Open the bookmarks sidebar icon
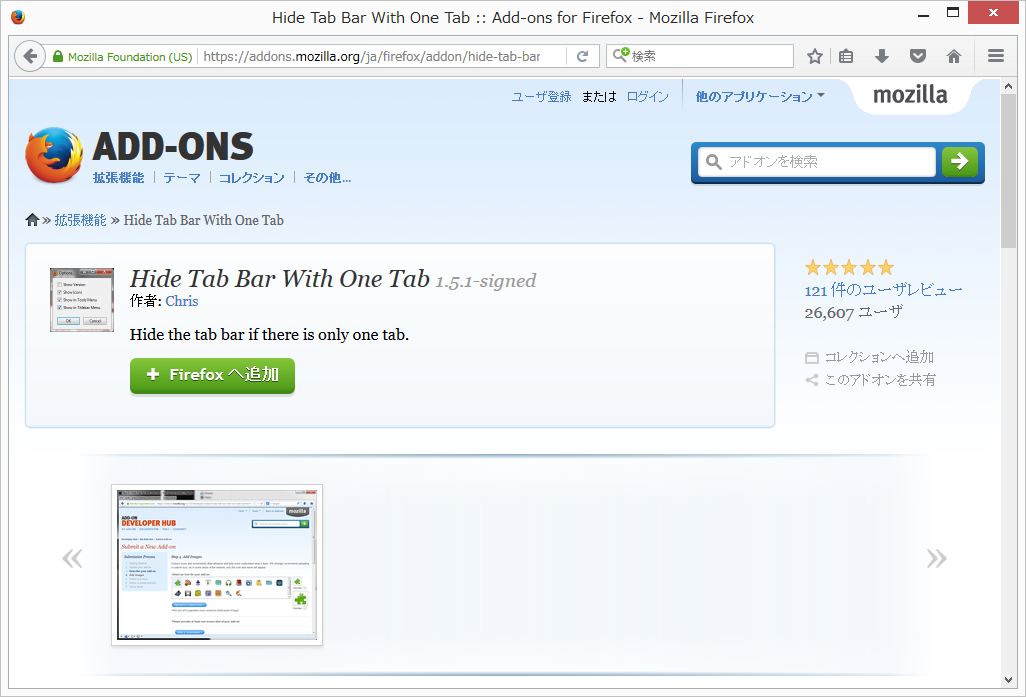 coord(845,56)
